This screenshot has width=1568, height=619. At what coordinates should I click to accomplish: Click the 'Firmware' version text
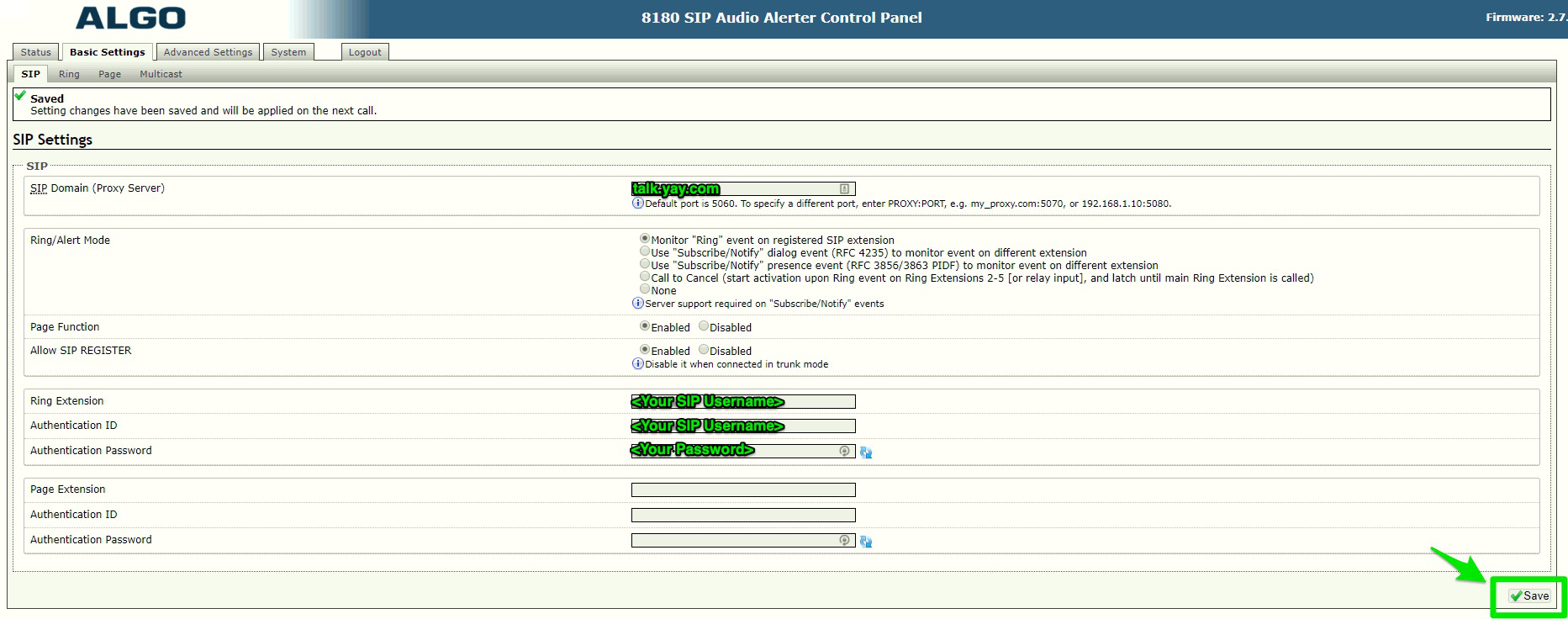[1526, 17]
